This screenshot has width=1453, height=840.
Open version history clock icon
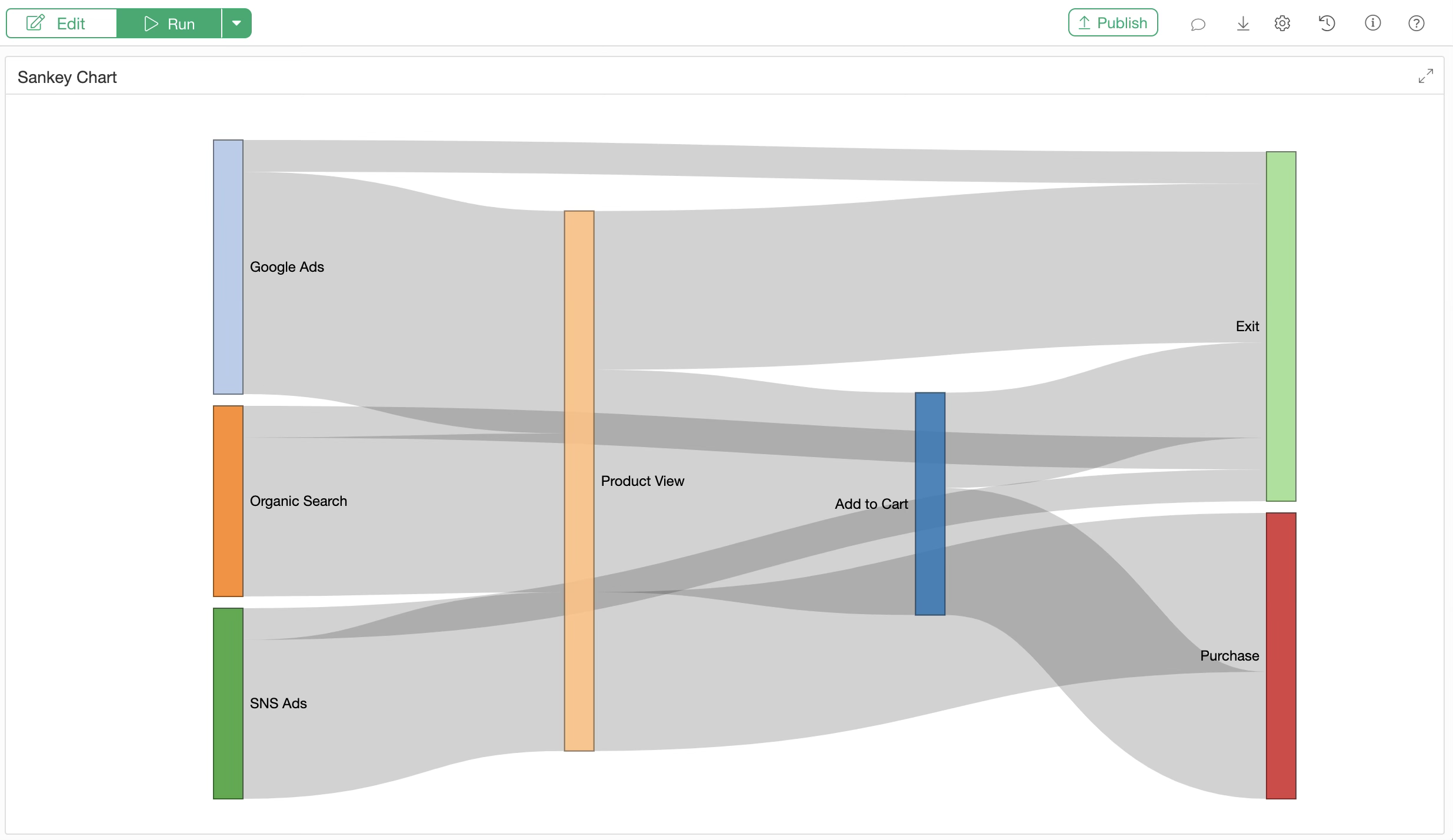click(1327, 24)
